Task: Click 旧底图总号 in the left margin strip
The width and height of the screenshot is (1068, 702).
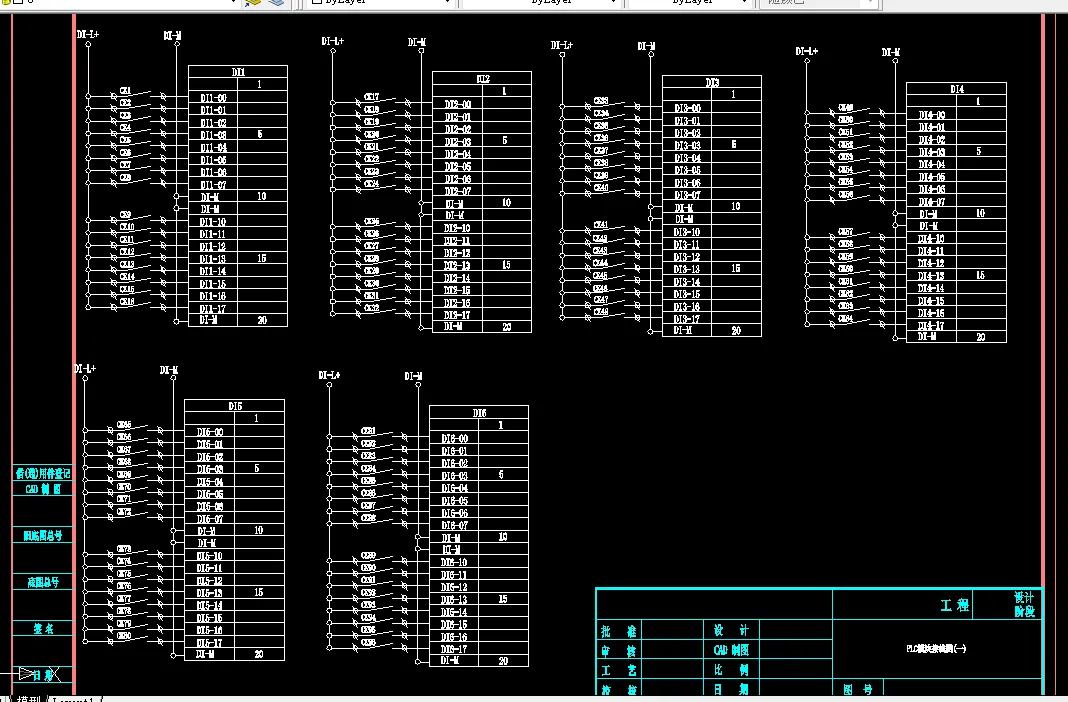Action: tap(43, 536)
